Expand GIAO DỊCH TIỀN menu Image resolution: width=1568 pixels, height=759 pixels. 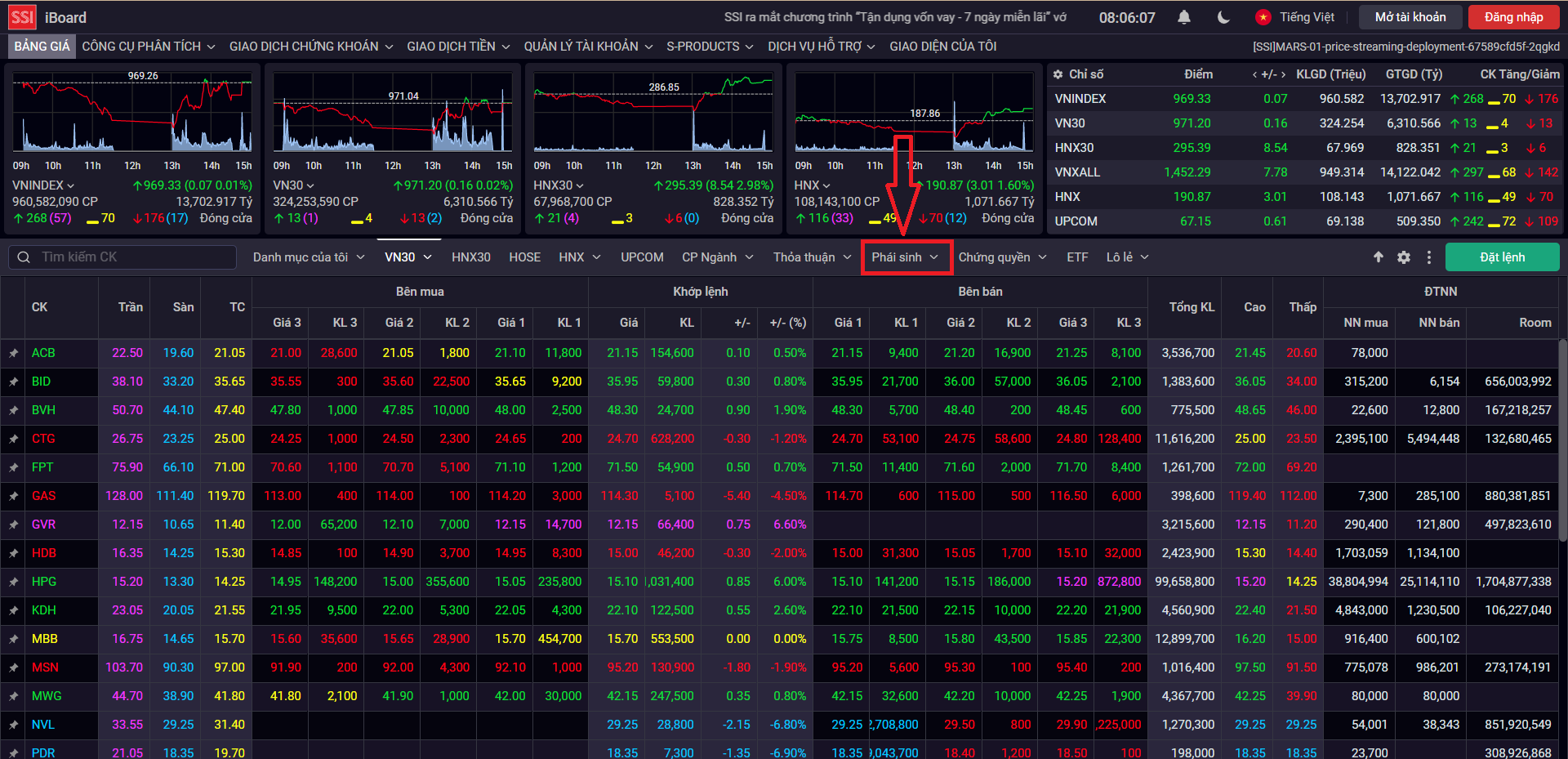pyautogui.click(x=458, y=47)
